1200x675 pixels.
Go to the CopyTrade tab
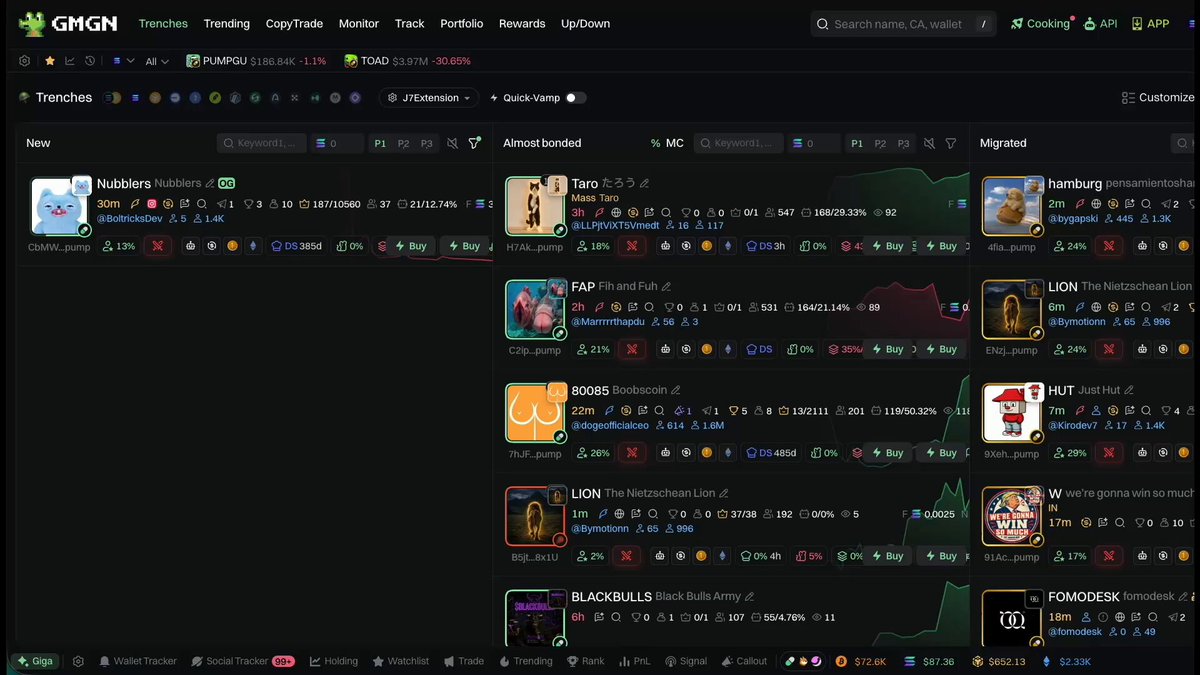coord(294,23)
